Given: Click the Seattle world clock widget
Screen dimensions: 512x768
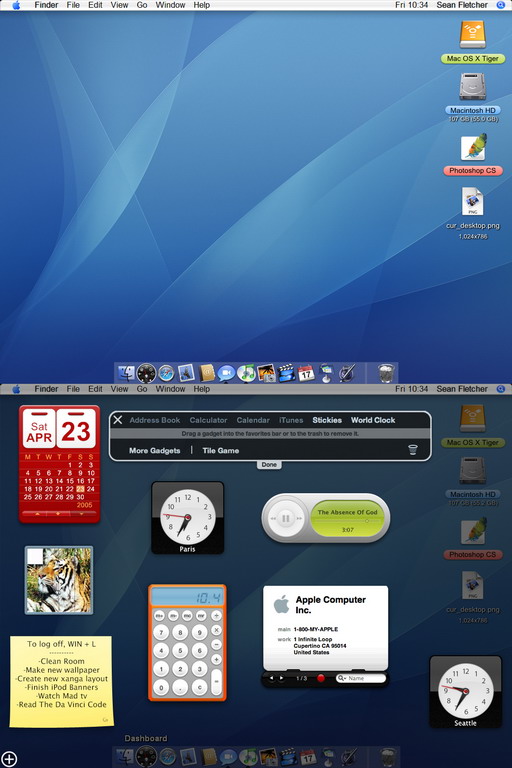Looking at the screenshot, I should pos(465,692).
